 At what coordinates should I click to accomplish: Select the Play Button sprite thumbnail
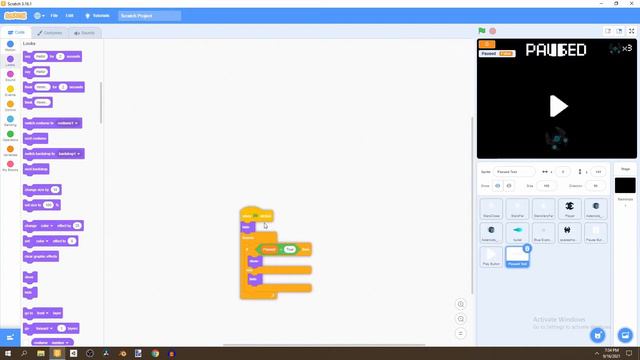coord(491,257)
